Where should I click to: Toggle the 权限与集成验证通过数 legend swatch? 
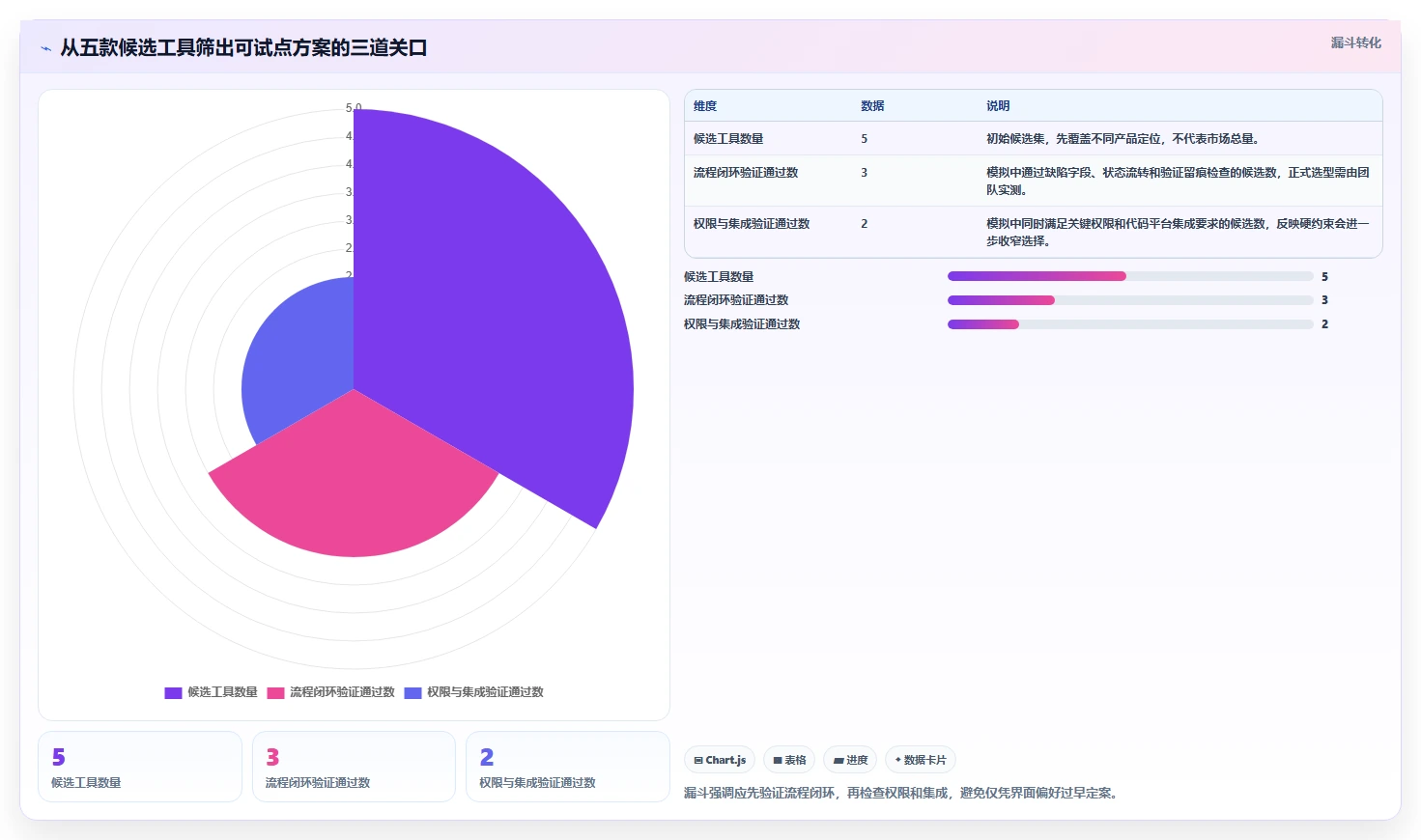click(412, 692)
